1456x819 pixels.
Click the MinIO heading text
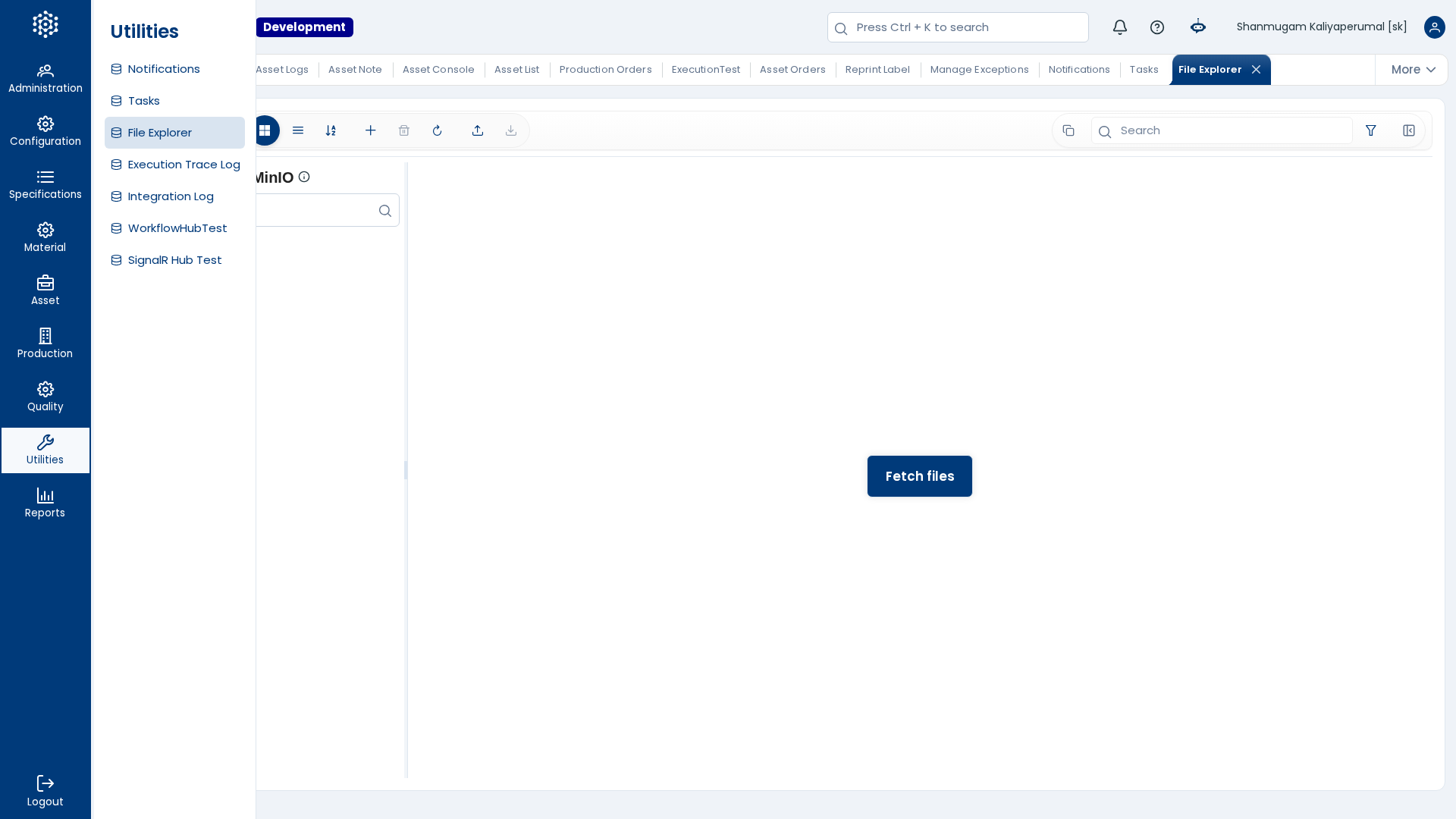275,177
